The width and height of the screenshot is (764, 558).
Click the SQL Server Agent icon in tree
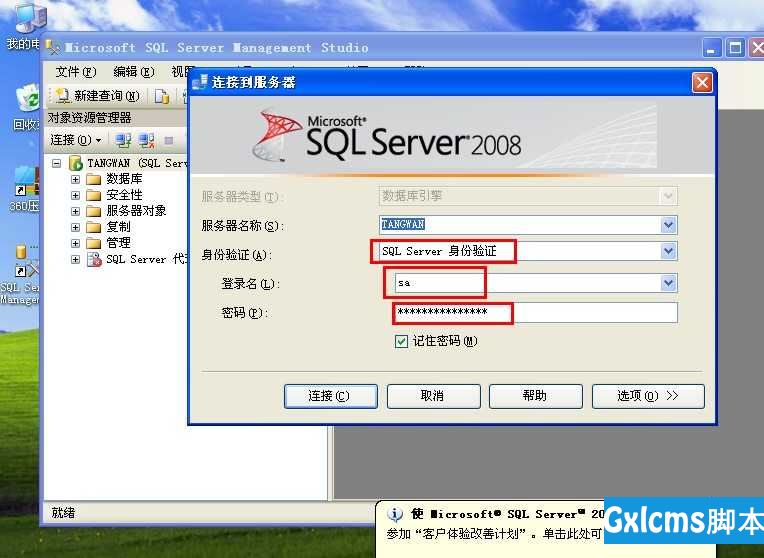pyautogui.click(x=94, y=259)
